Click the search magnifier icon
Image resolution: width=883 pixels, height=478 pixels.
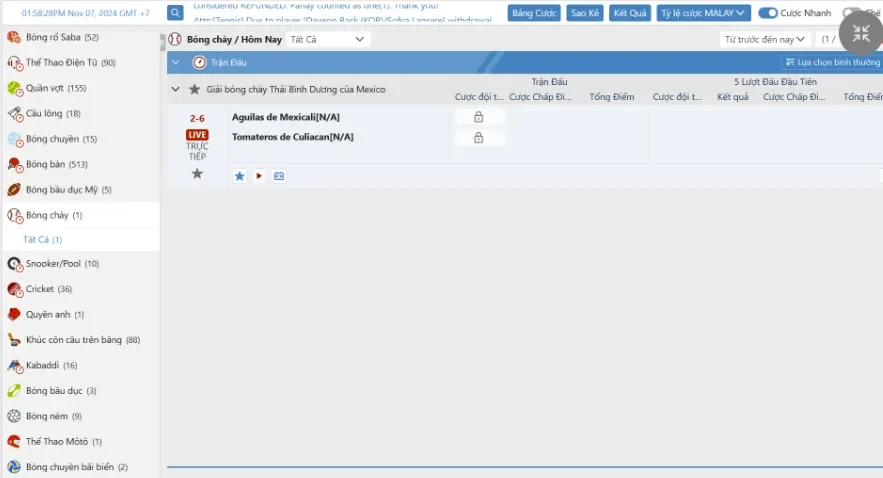[x=175, y=13]
